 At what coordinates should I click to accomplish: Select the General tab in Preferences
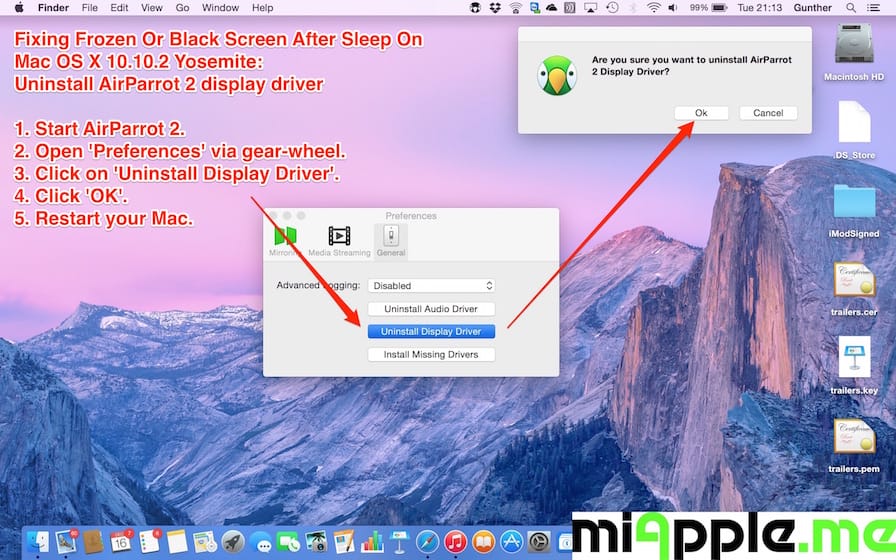(x=391, y=241)
